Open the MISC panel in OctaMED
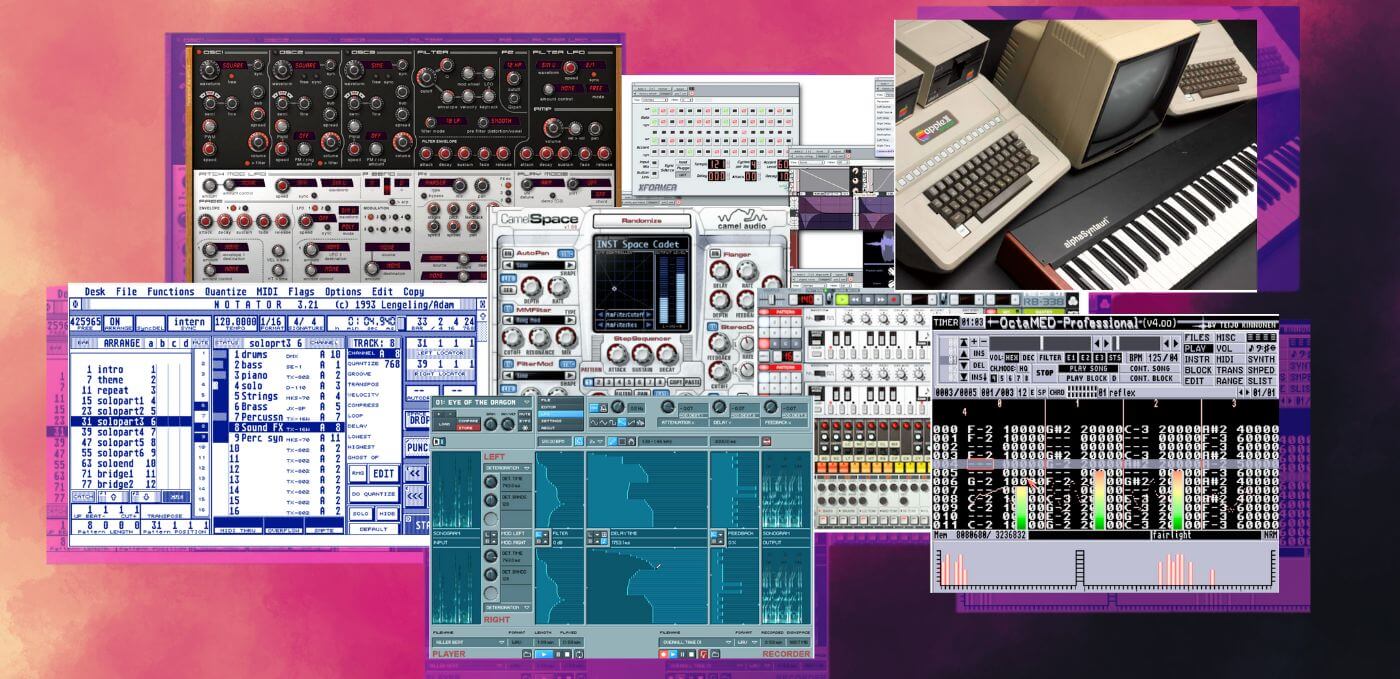 pos(1228,338)
